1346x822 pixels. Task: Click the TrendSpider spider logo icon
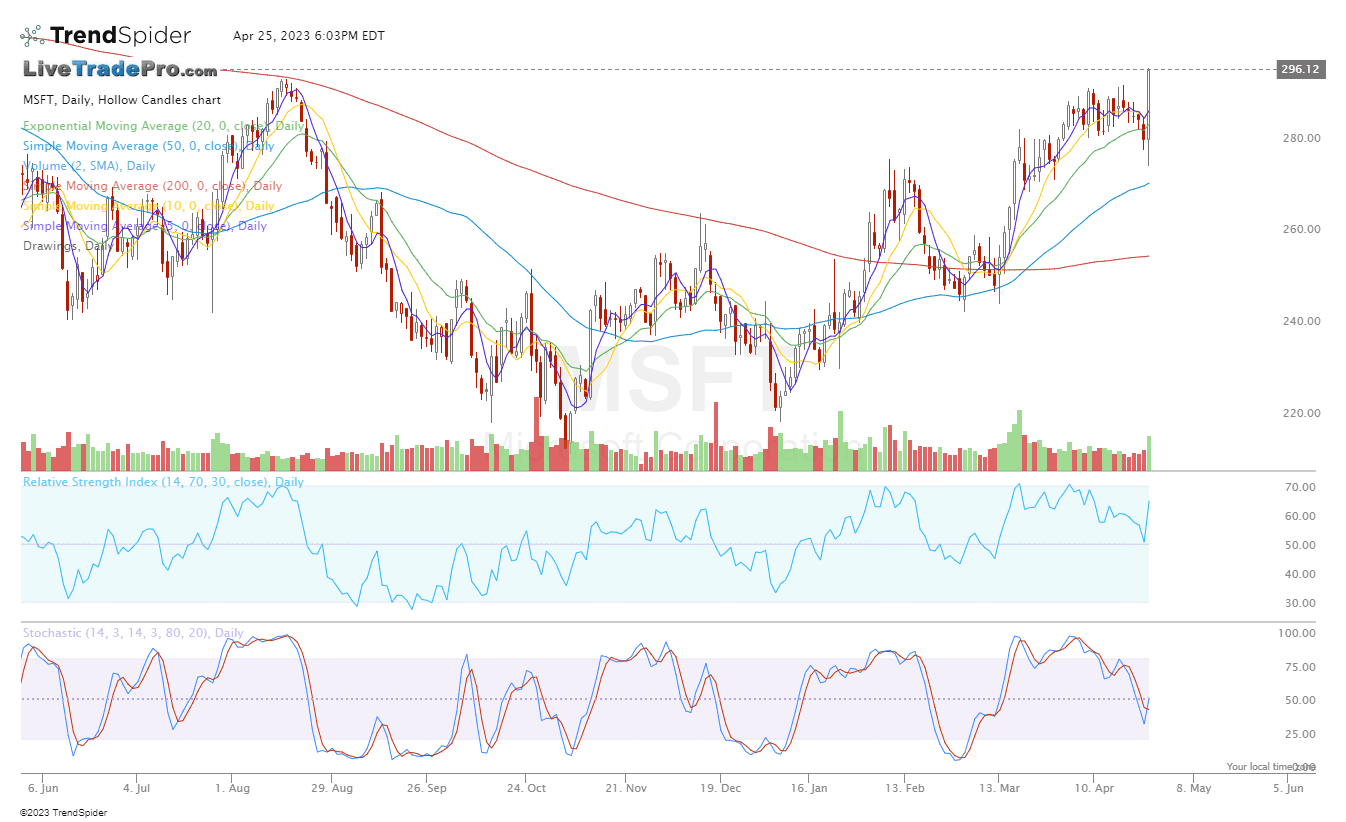(33, 36)
